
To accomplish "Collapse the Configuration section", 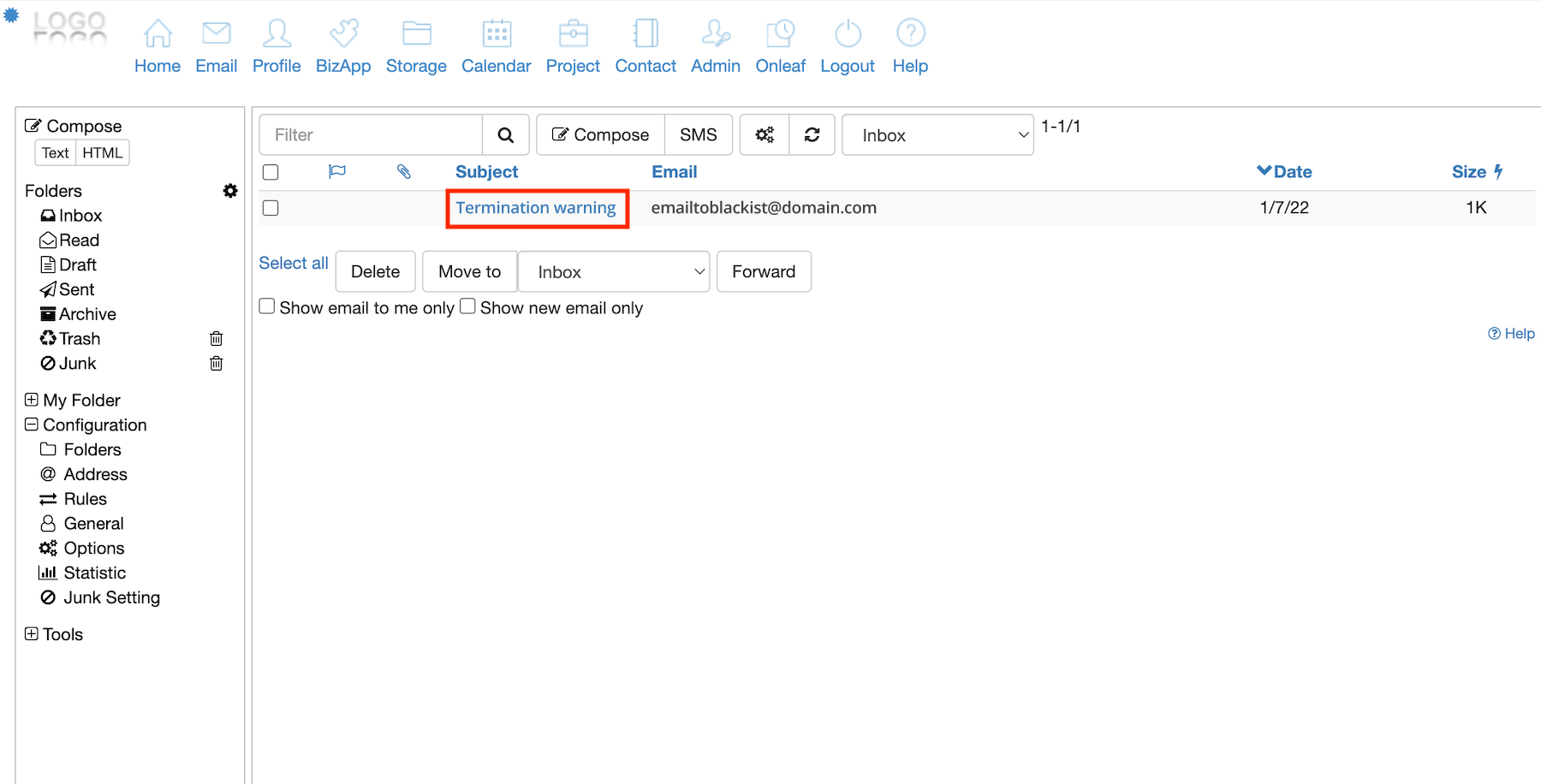I will coord(32,425).
